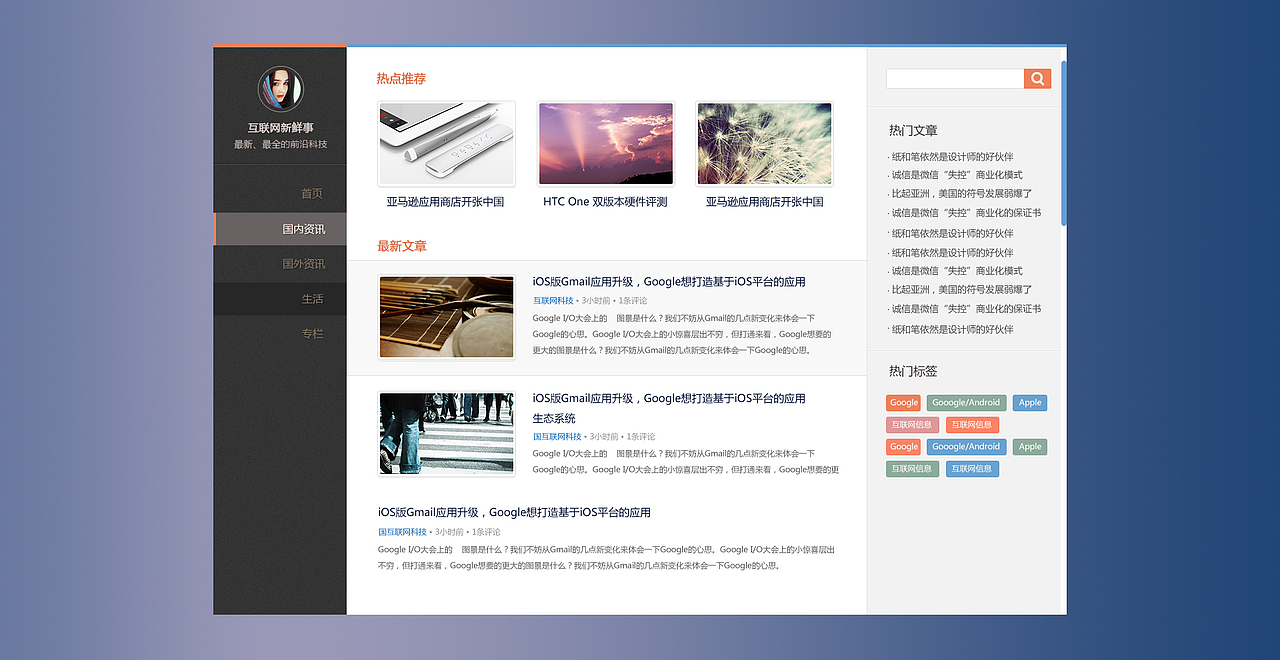Click the 热门文章 sidebar heading
Viewport: 1280px width, 660px height.
point(913,131)
